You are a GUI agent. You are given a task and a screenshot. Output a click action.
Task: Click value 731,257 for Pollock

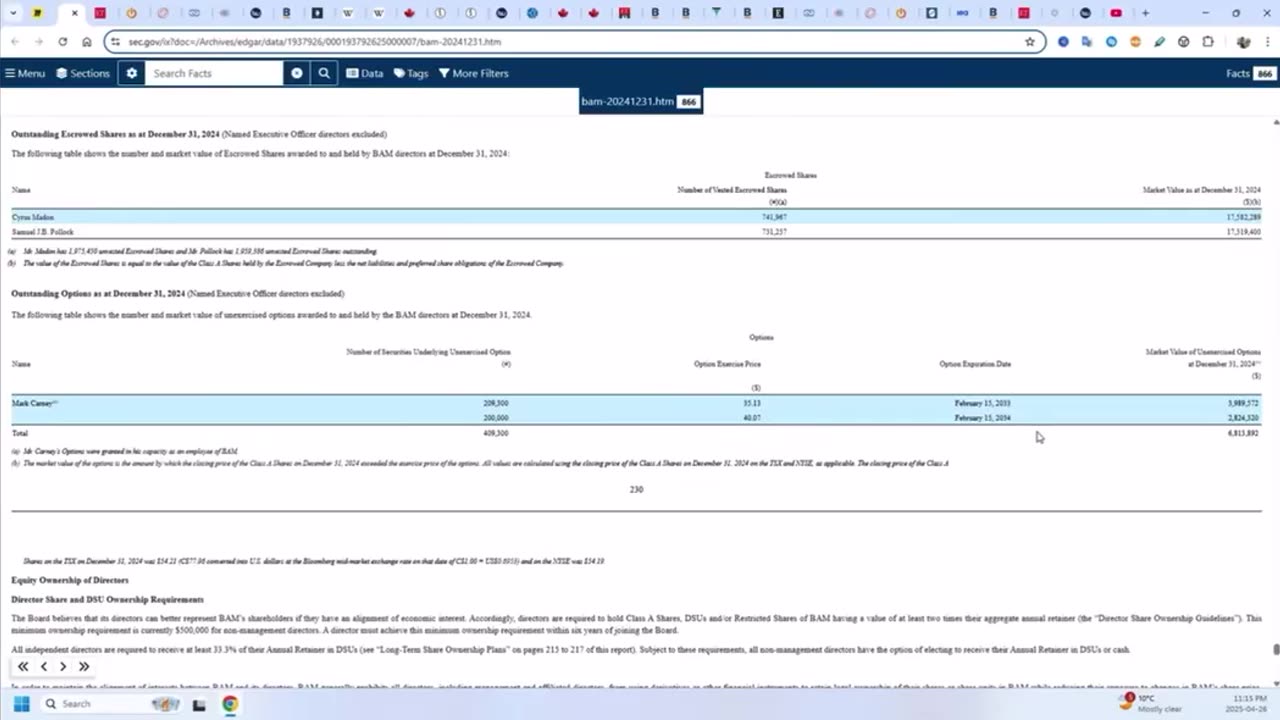pos(774,232)
